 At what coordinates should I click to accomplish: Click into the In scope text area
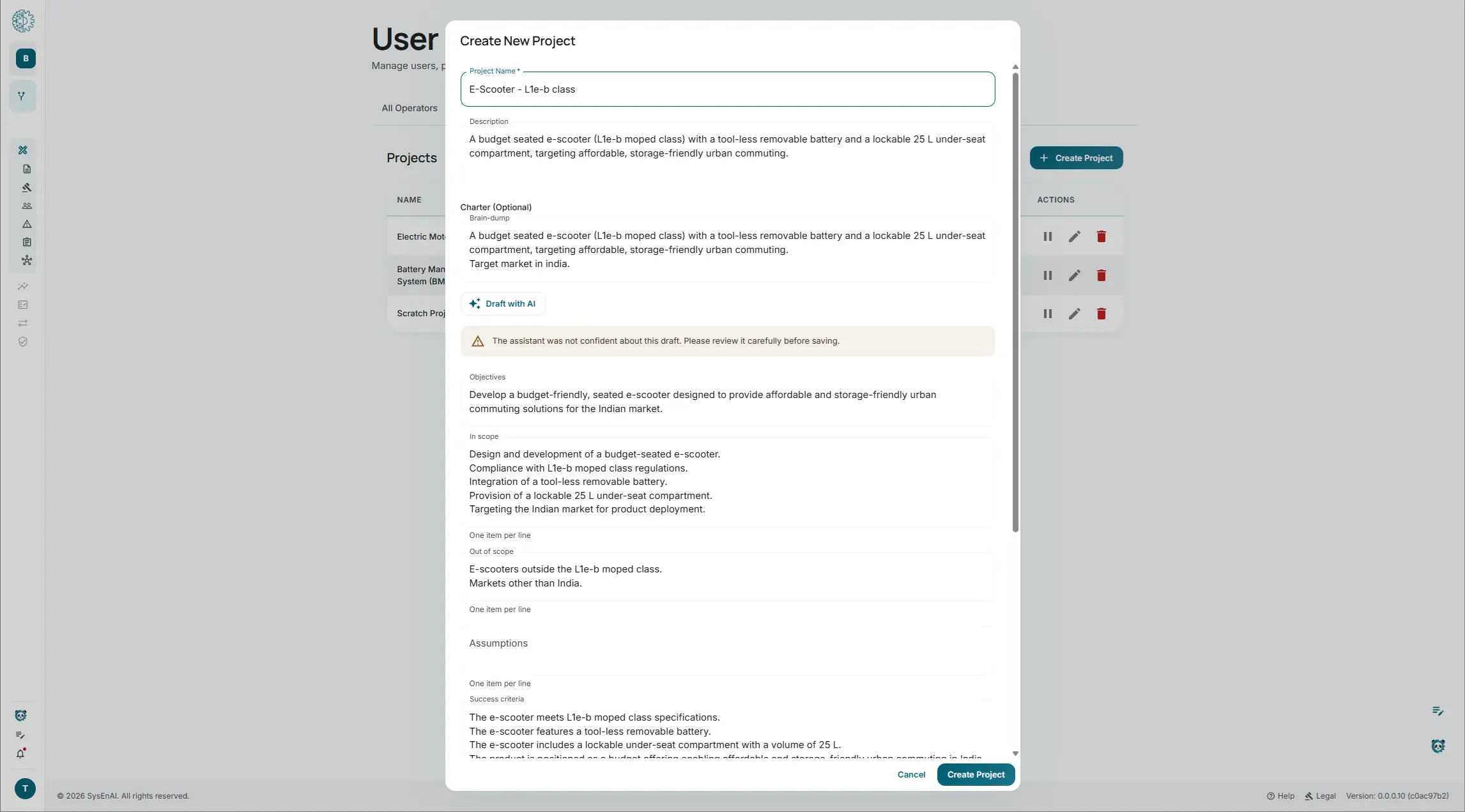(727, 482)
